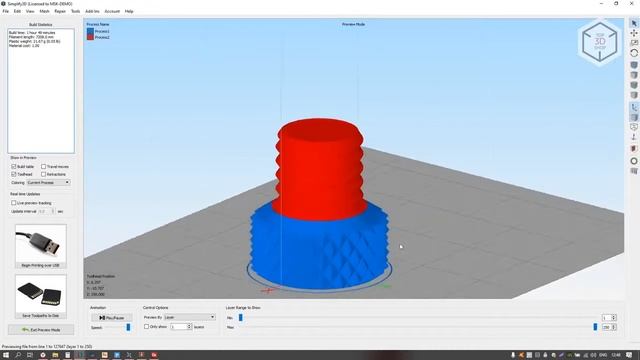The width and height of the screenshot is (640, 360).
Task: Open the Edit menu
Action: 17,11
